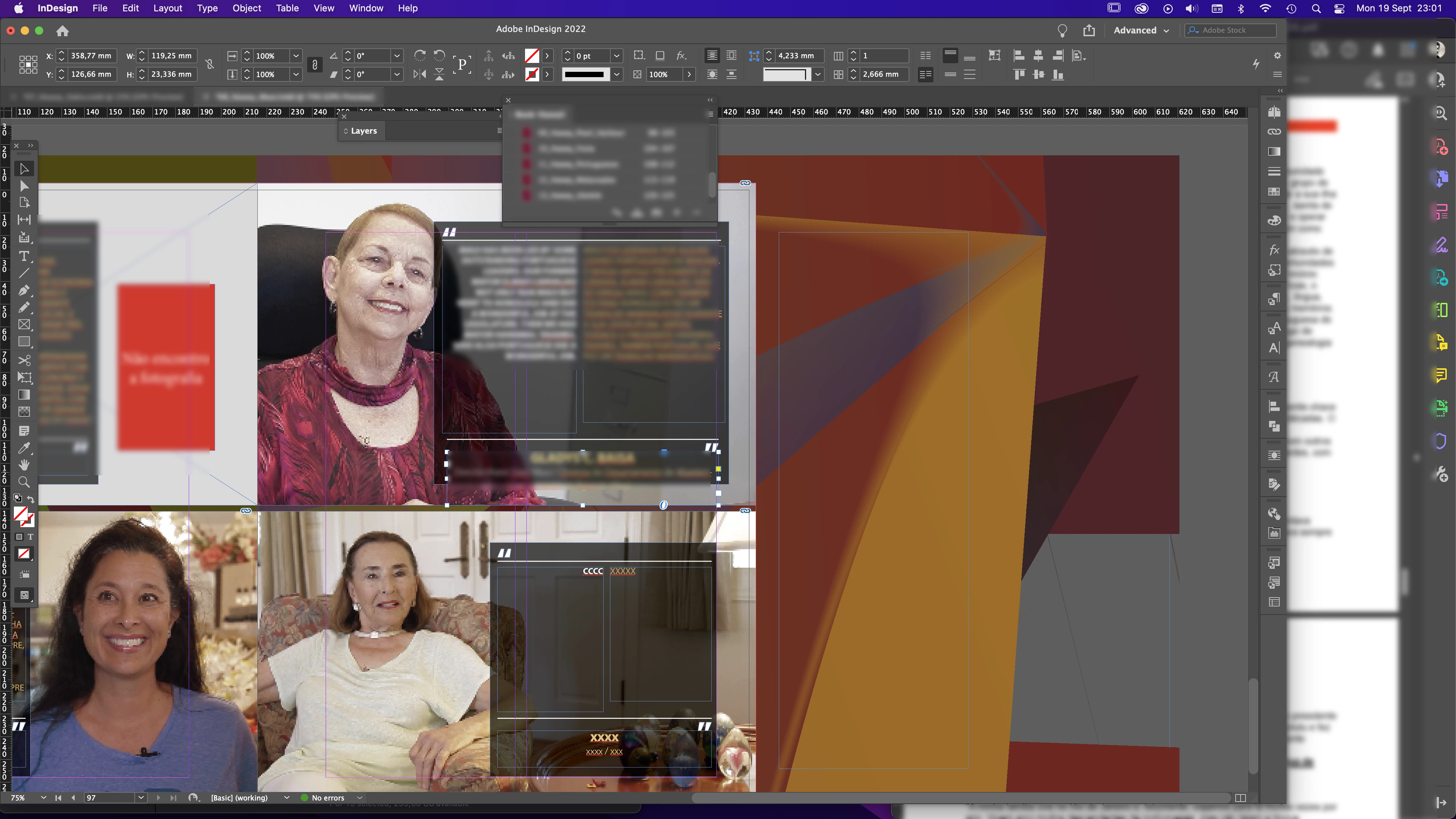Viewport: 1456px width, 819px height.
Task: Toggle constrain width and height proportions
Action: [210, 64]
